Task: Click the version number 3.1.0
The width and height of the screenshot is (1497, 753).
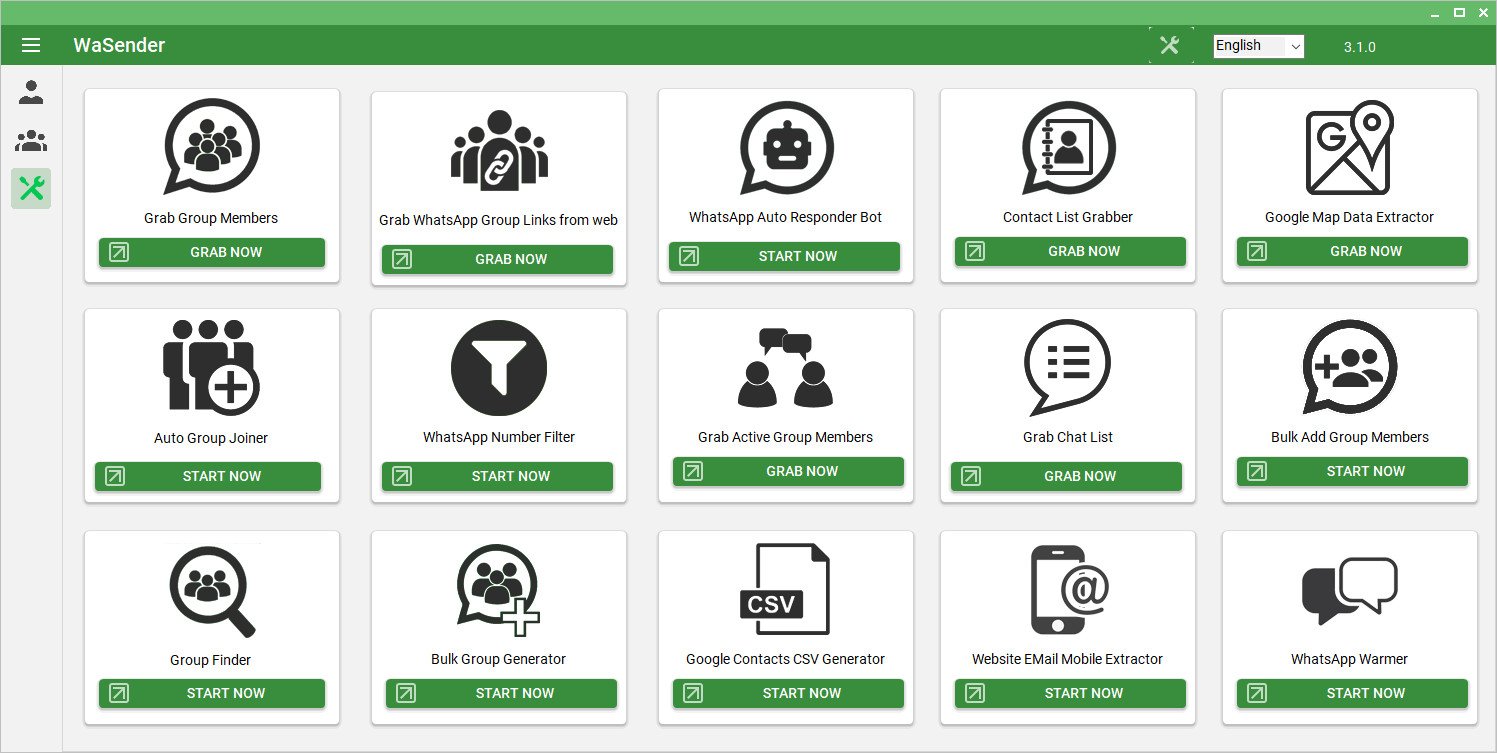Action: pos(1360,47)
